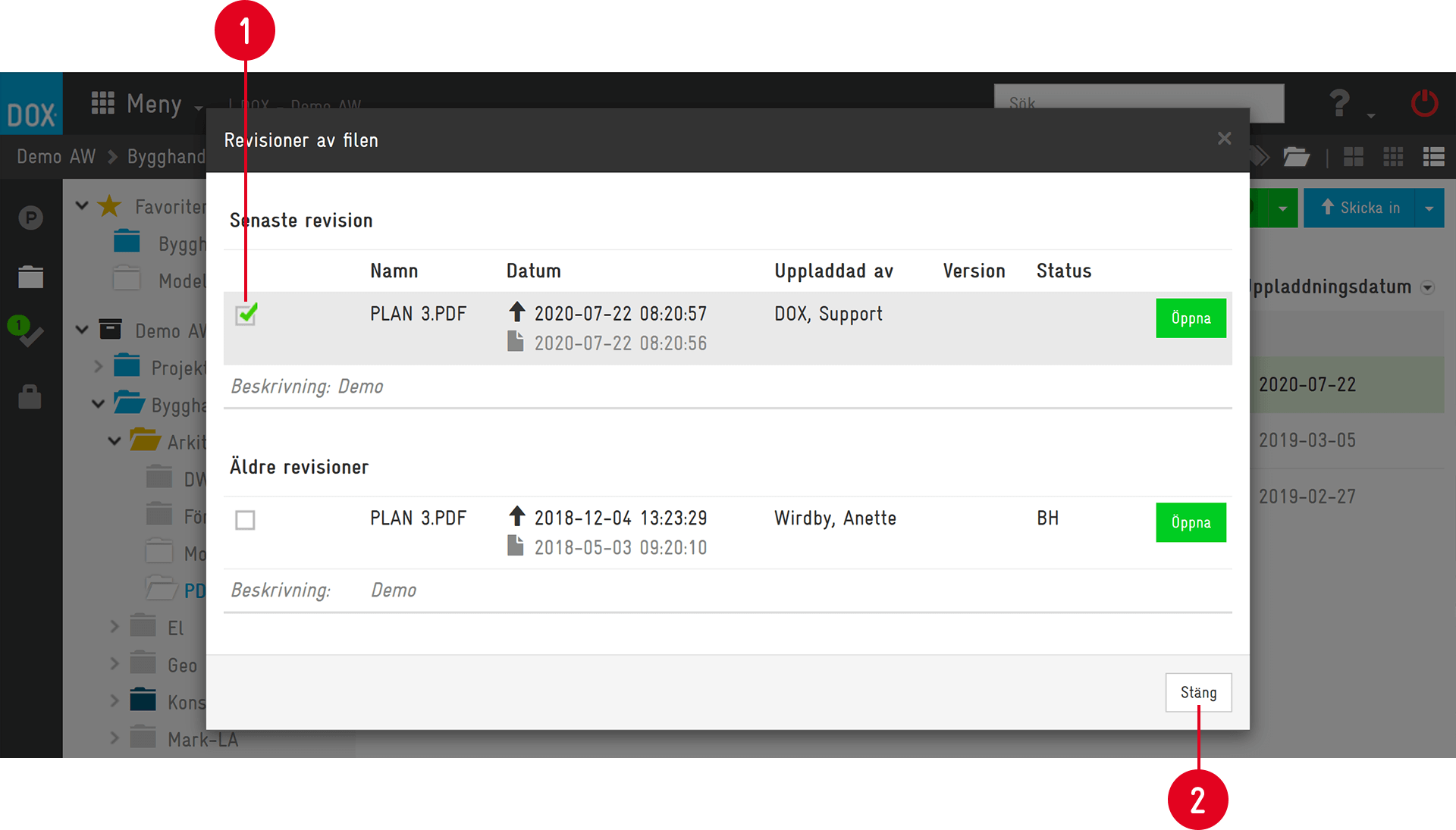This screenshot has width=1456, height=830.
Task: Collapse the Favoriter tree node
Action: tap(83, 205)
